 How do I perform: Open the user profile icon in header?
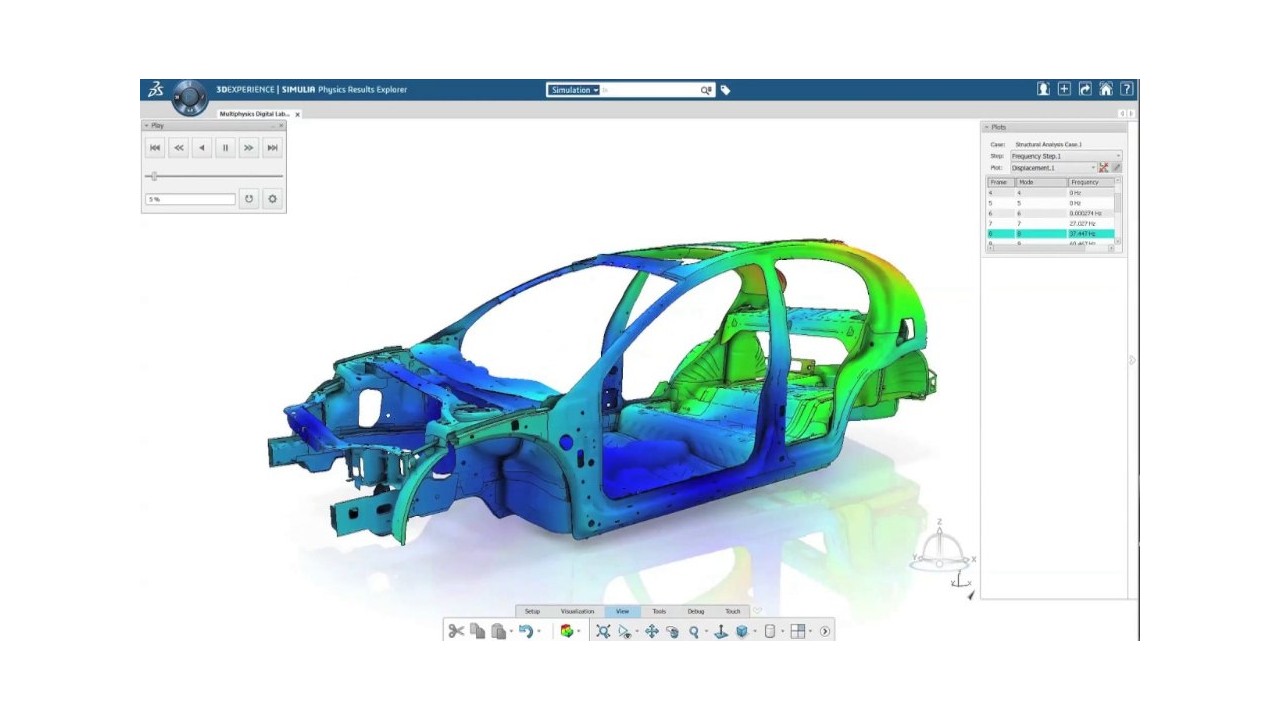[1043, 89]
